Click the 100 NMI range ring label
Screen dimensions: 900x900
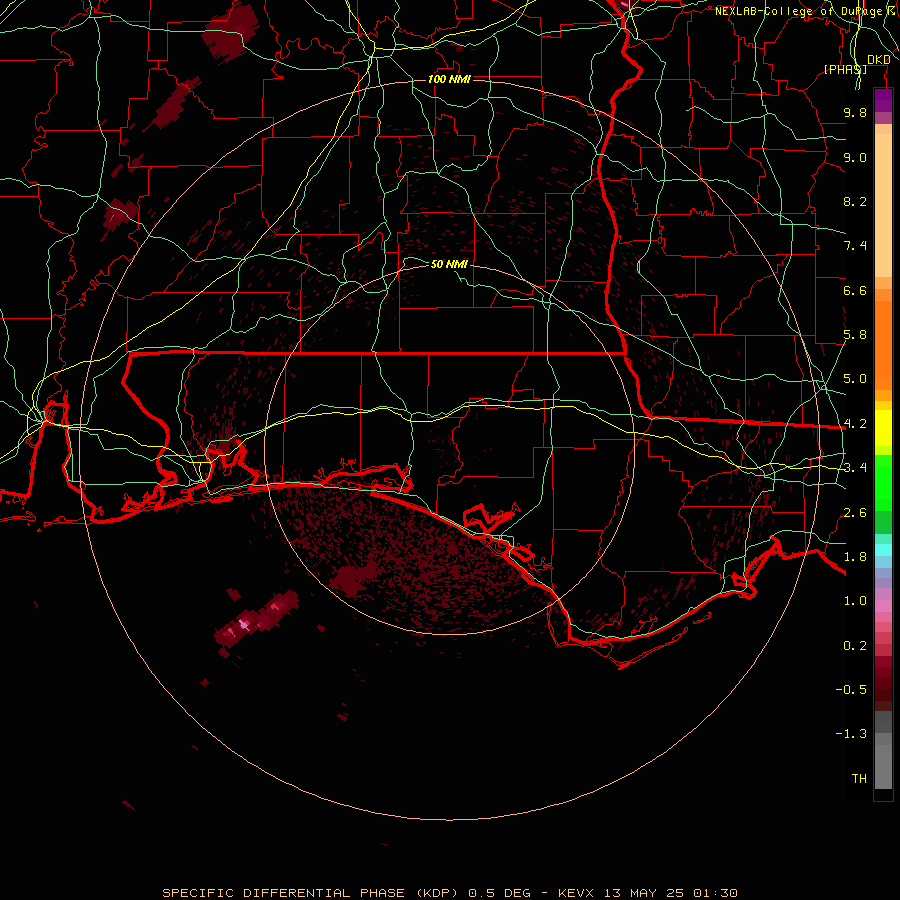click(449, 79)
